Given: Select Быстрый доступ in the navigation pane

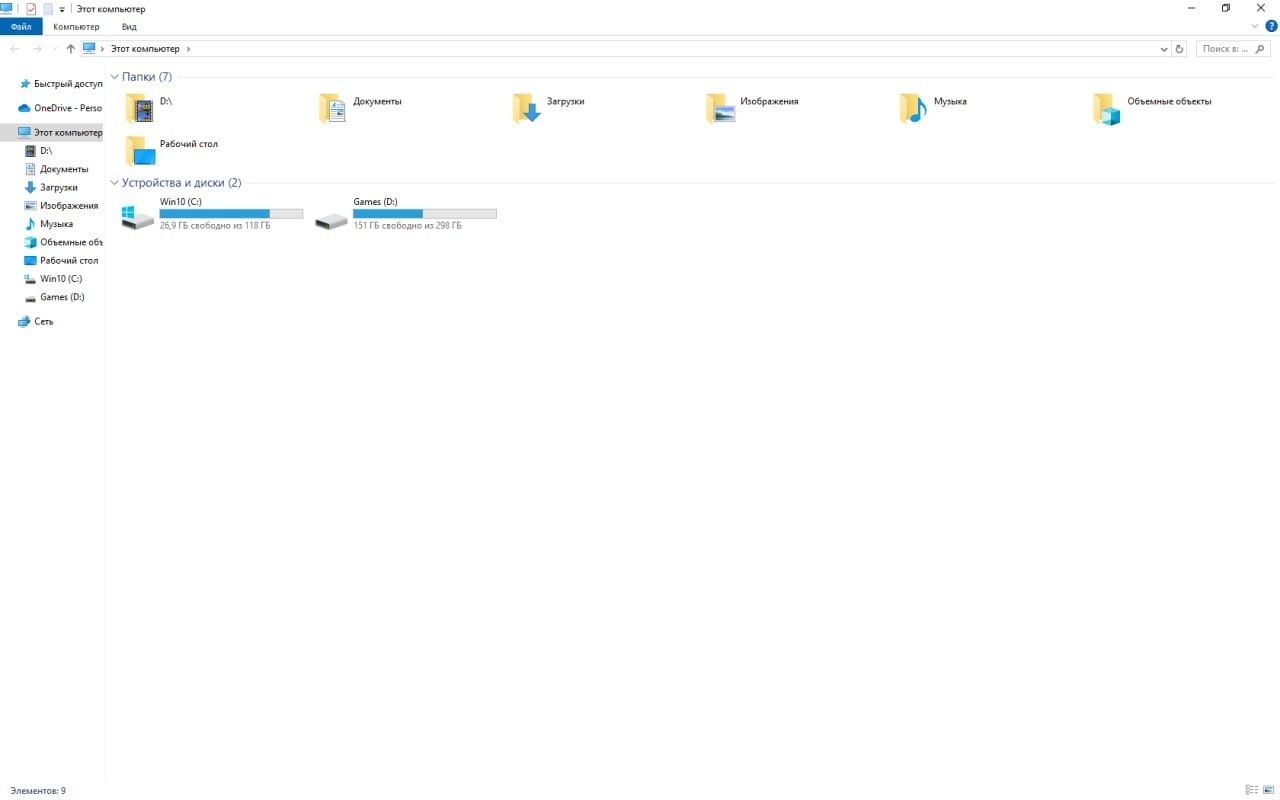Looking at the screenshot, I should (x=60, y=84).
